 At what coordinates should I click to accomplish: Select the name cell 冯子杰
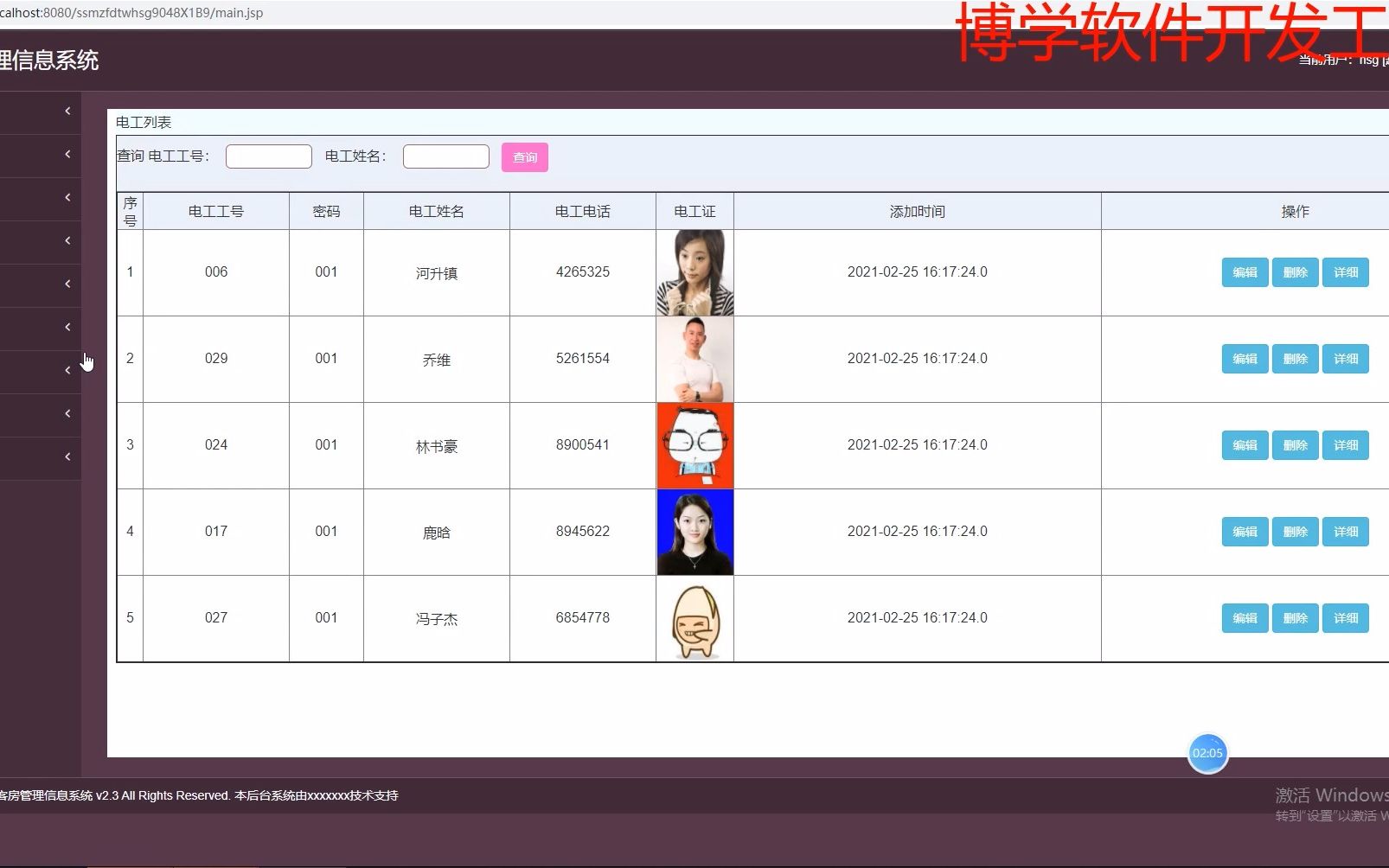[437, 619]
